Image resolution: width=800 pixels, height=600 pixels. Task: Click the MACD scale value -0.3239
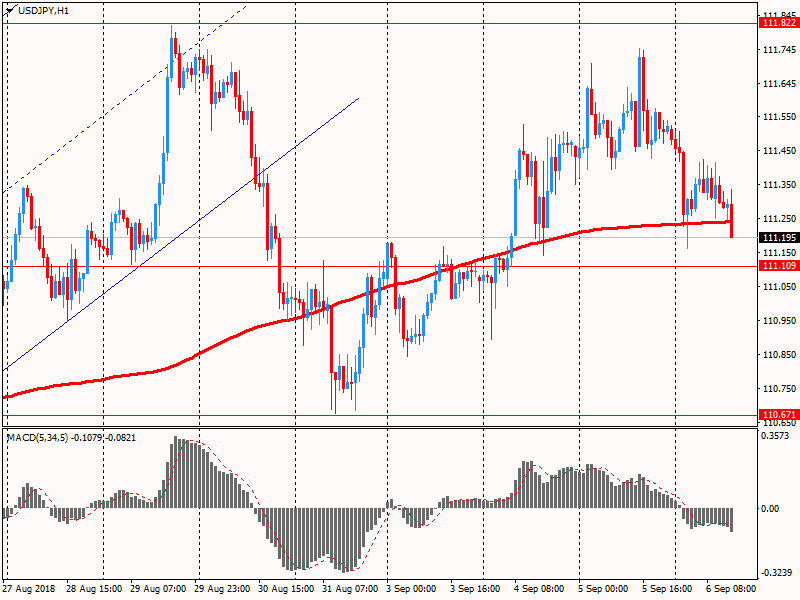pyautogui.click(x=776, y=573)
